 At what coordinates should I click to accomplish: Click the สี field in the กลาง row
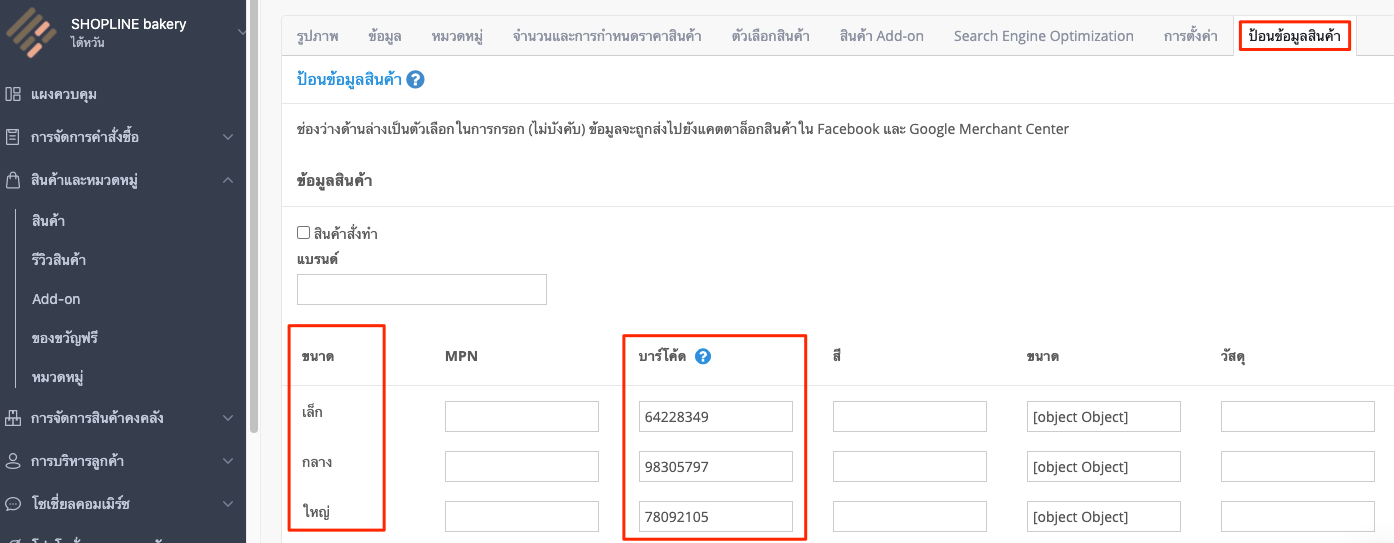coord(910,467)
